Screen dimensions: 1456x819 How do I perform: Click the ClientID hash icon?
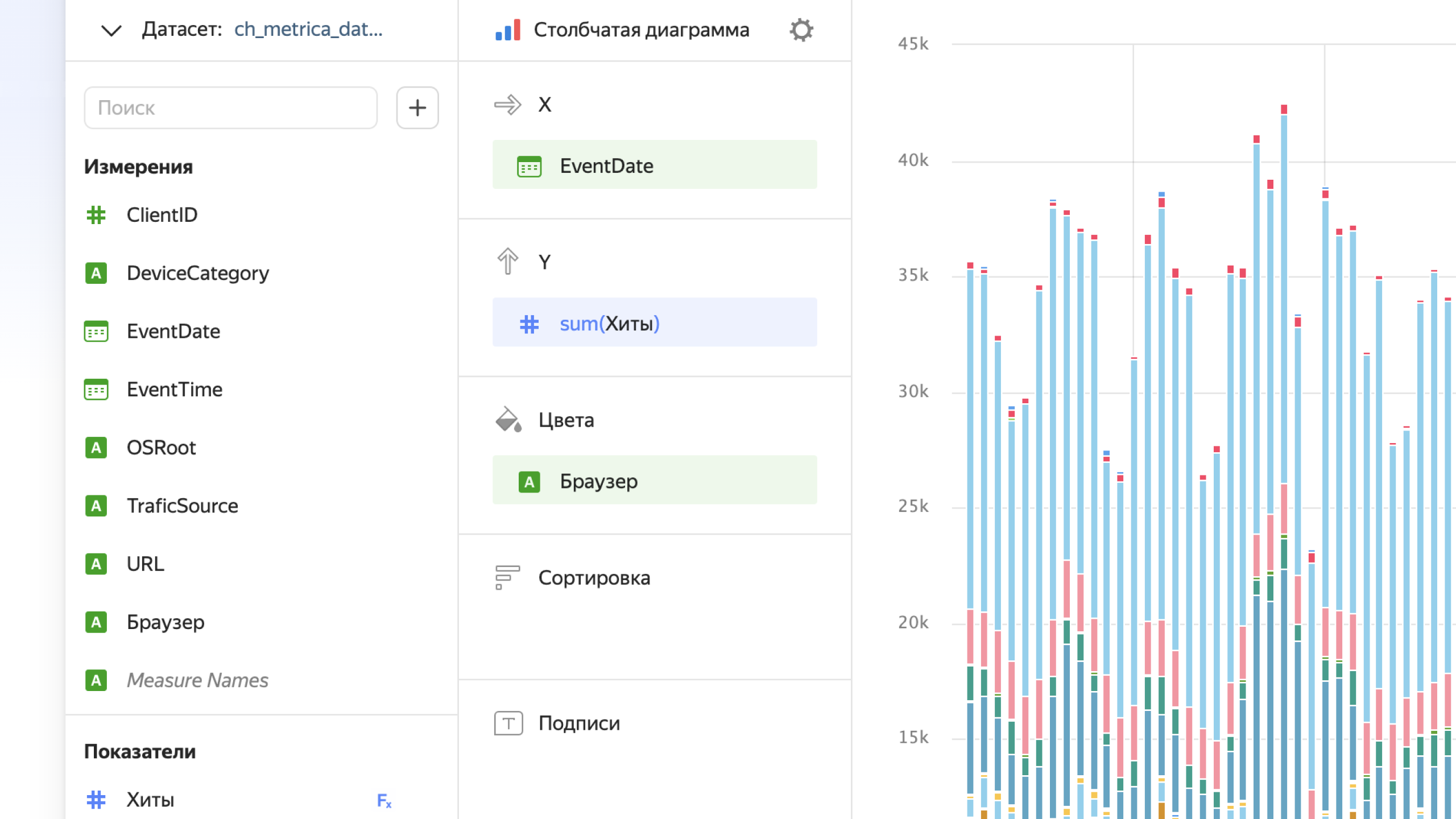tap(96, 215)
